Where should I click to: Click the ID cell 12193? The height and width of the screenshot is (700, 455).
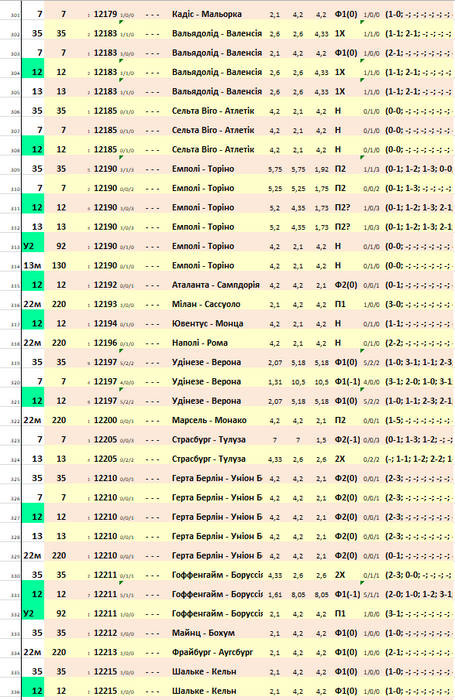coord(105,304)
